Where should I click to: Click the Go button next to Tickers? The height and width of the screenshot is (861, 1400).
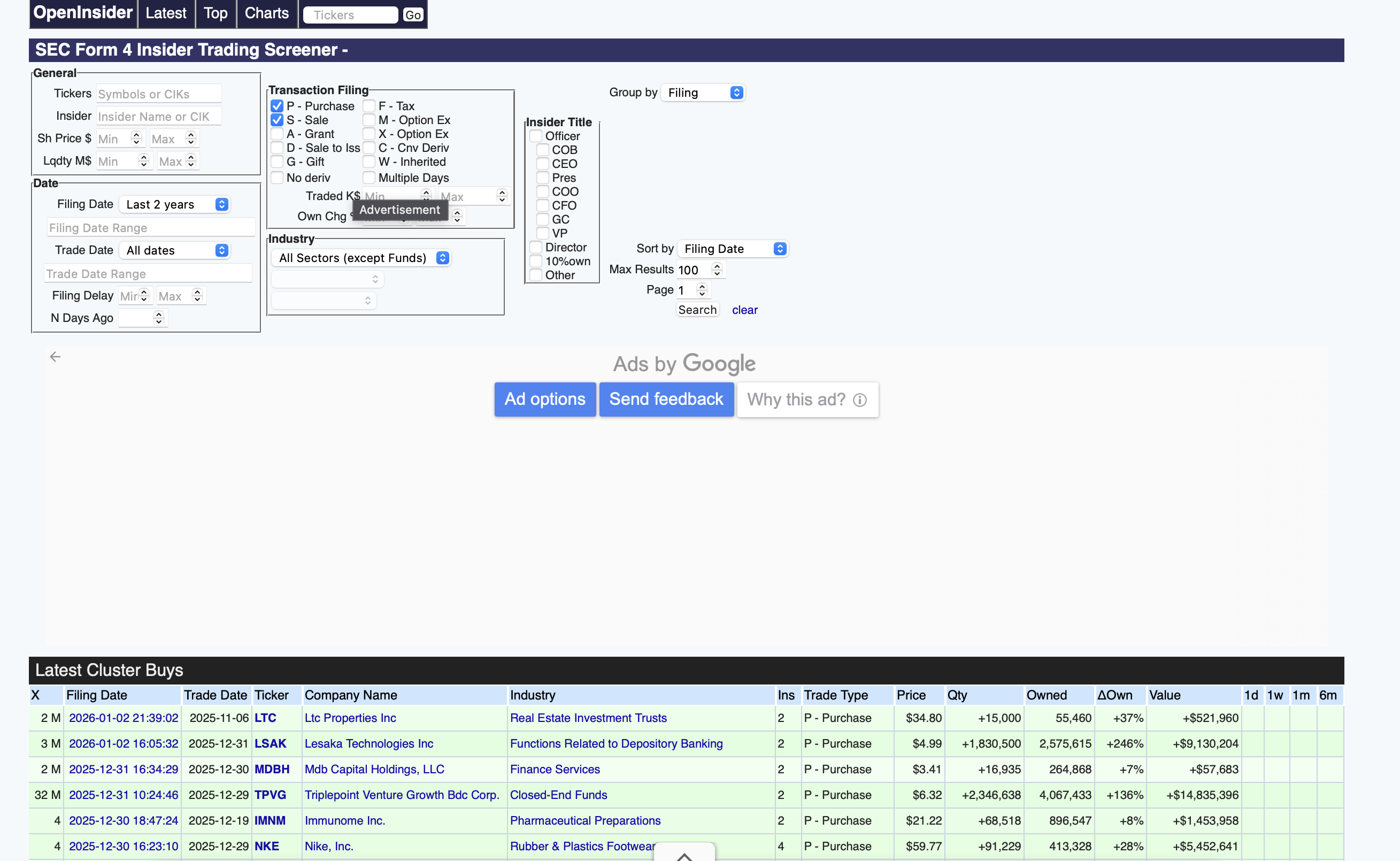point(413,16)
